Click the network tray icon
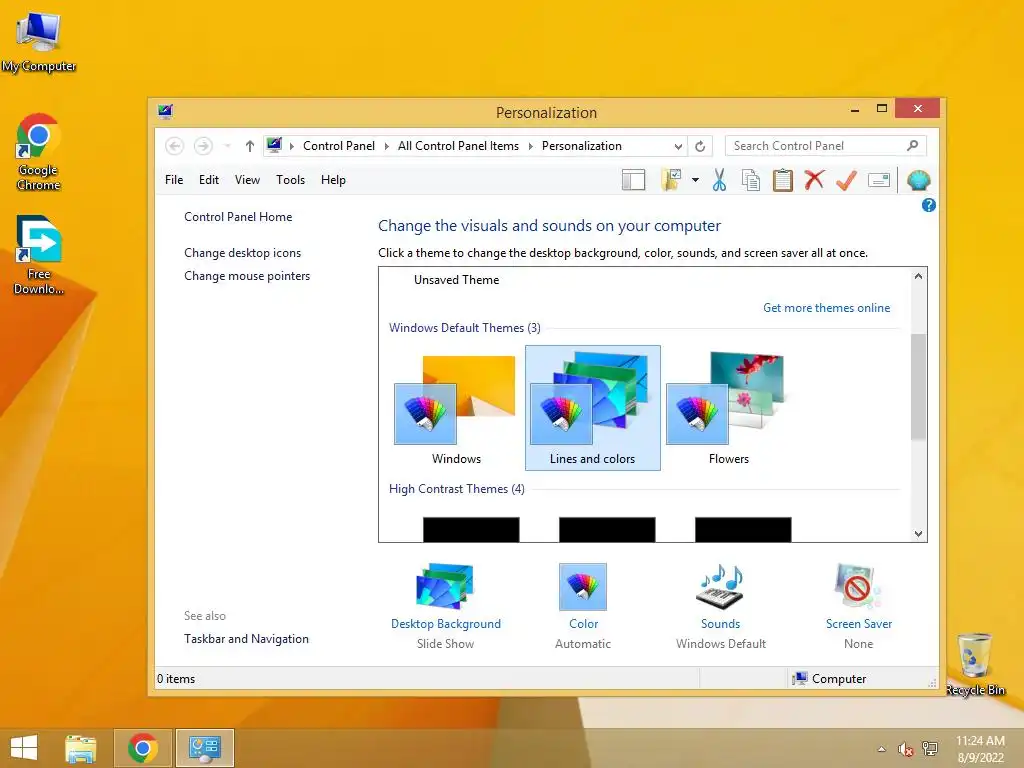The height and width of the screenshot is (768, 1024). (x=929, y=748)
